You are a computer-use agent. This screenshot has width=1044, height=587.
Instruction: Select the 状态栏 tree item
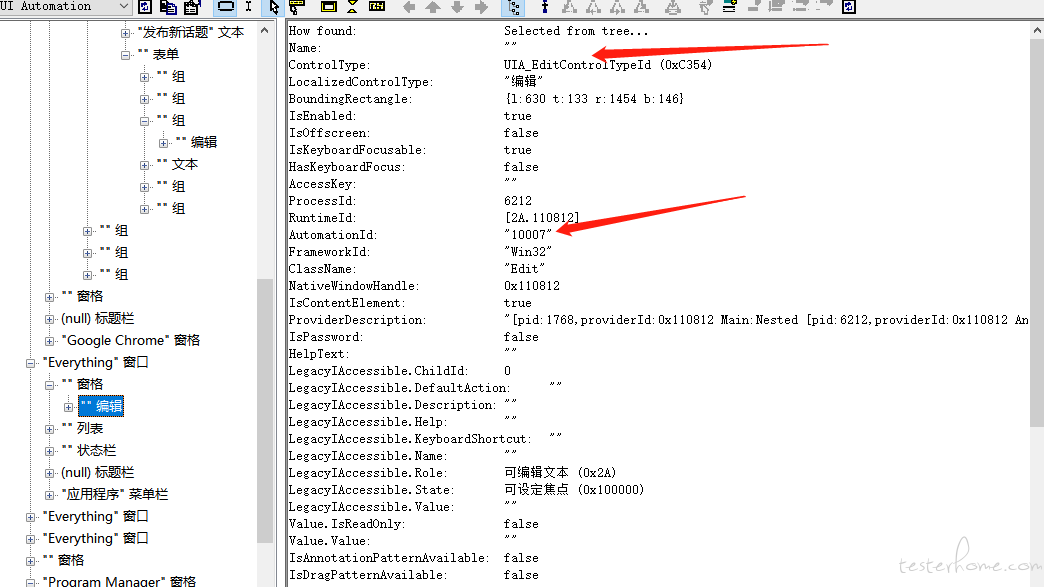[x=89, y=450]
